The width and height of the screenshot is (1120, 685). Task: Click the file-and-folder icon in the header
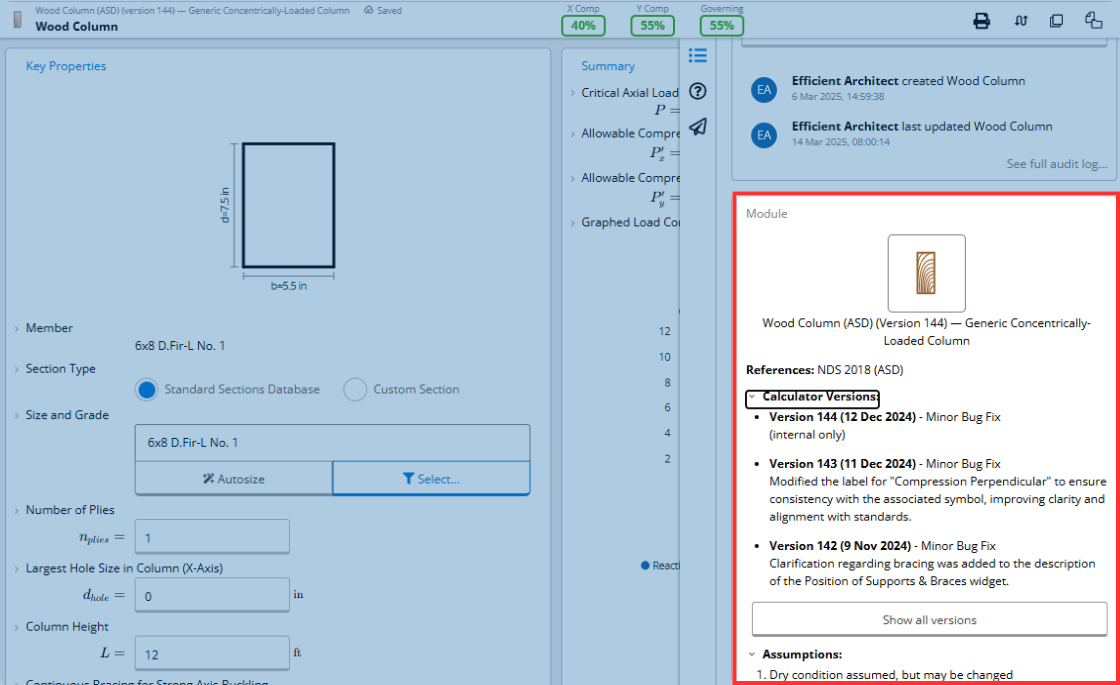click(x=1093, y=20)
